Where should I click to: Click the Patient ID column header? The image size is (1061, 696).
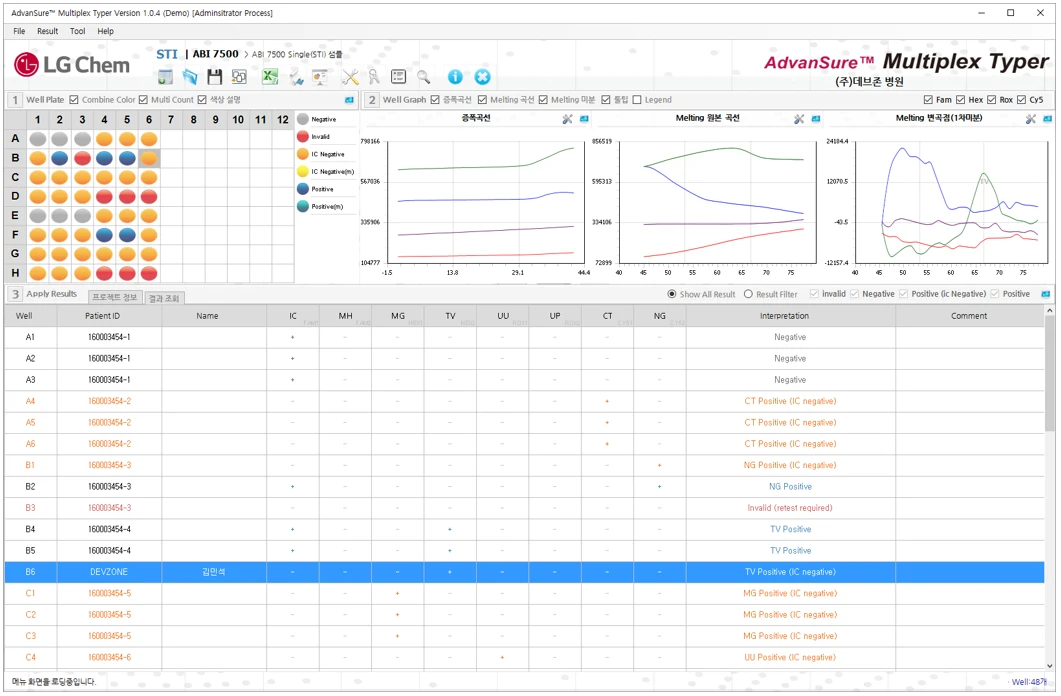coord(109,317)
